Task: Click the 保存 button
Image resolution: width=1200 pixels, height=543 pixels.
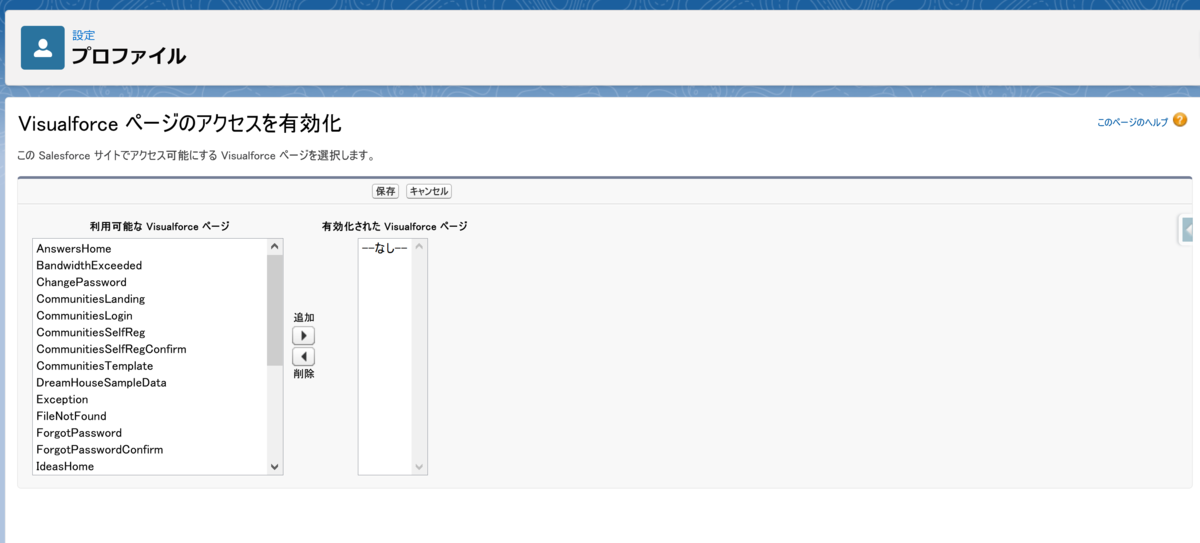Action: click(385, 191)
